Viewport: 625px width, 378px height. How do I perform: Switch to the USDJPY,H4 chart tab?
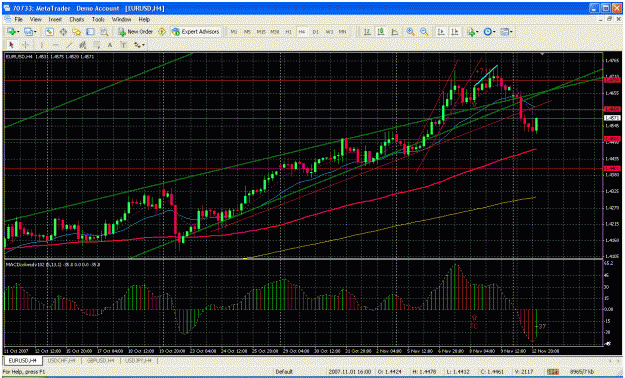point(138,360)
